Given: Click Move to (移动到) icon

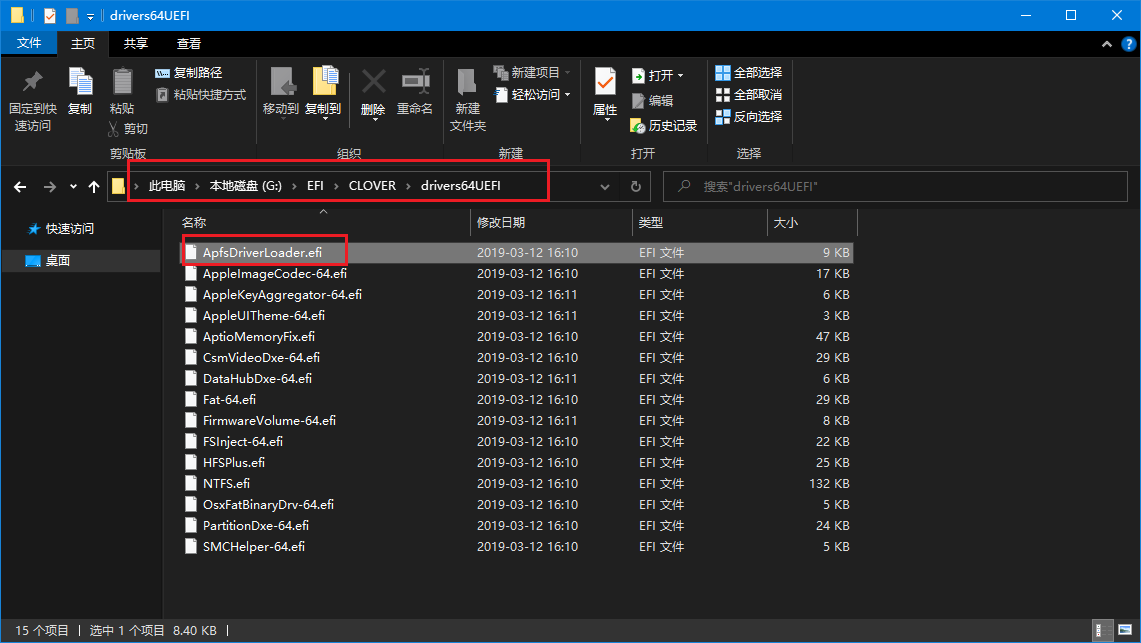Looking at the screenshot, I should [x=281, y=81].
